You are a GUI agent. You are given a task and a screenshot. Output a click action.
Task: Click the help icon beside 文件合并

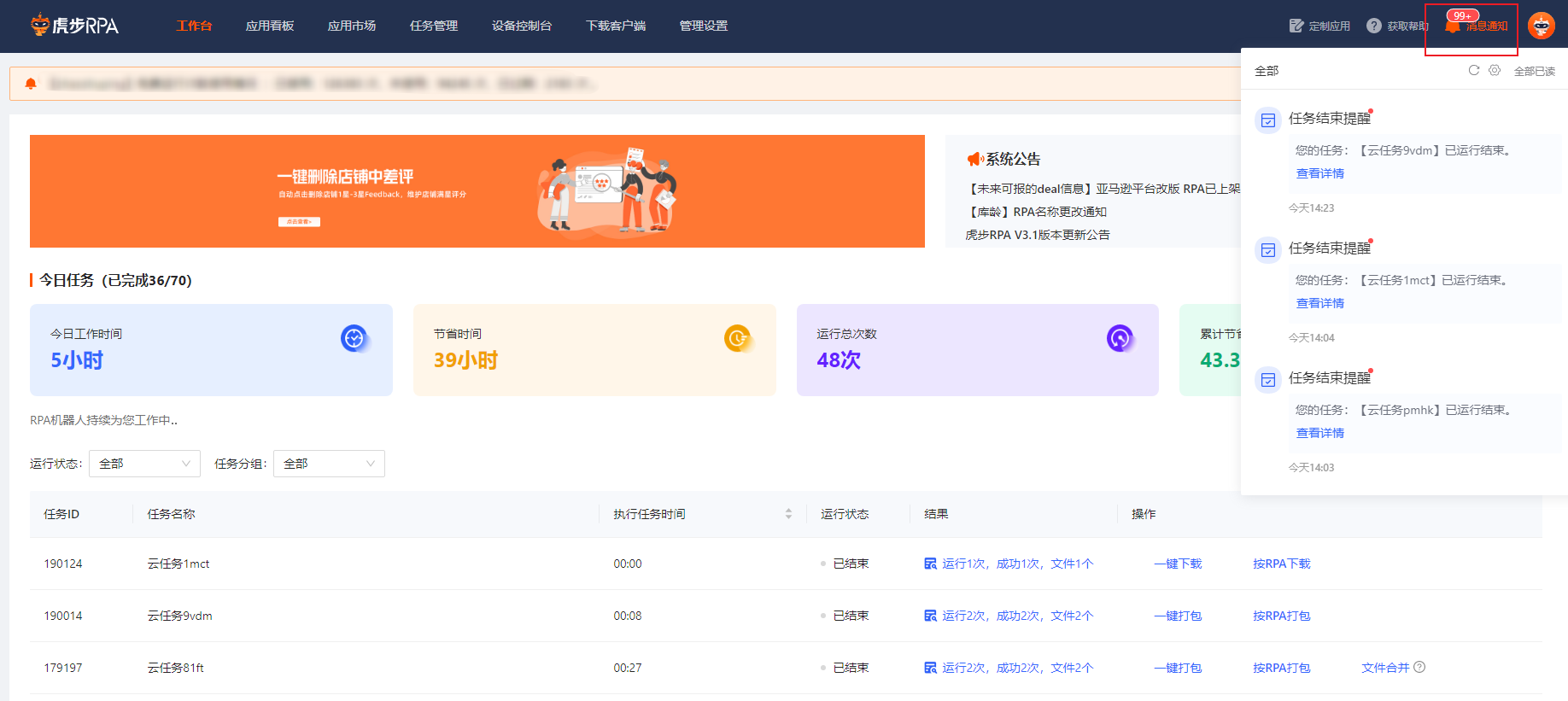coord(1419,667)
